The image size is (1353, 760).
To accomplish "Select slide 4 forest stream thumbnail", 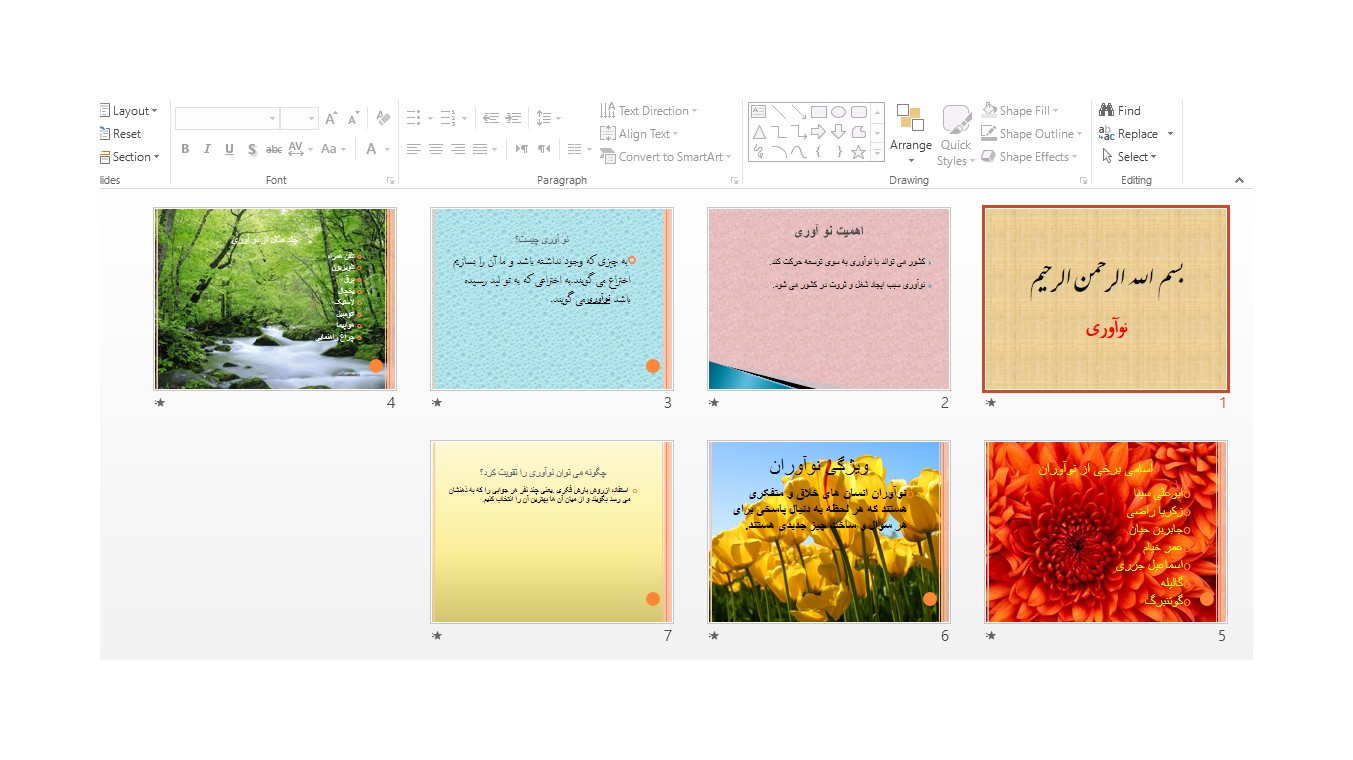I will click(275, 299).
